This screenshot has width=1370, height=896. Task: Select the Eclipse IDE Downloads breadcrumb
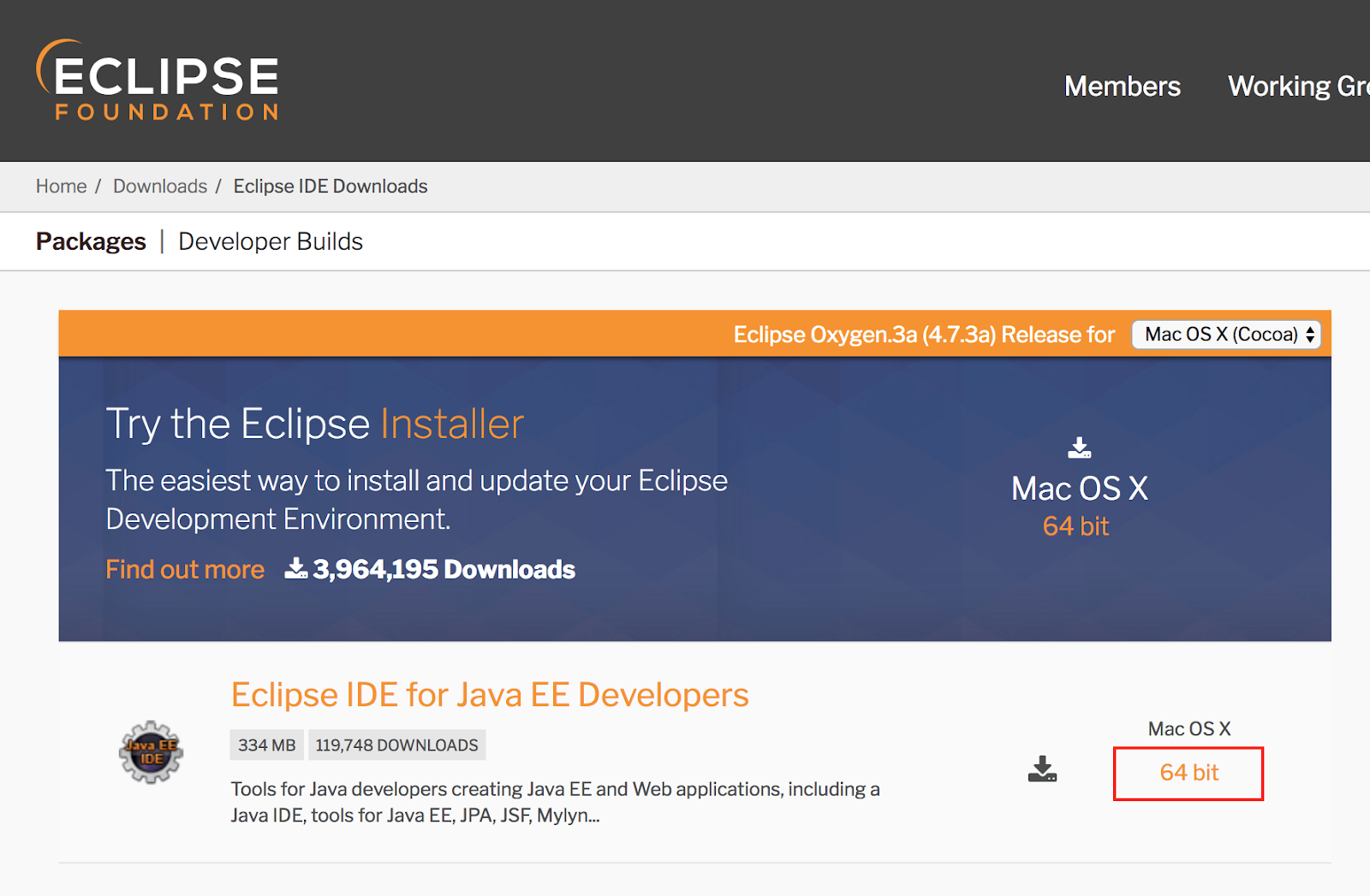(x=331, y=187)
